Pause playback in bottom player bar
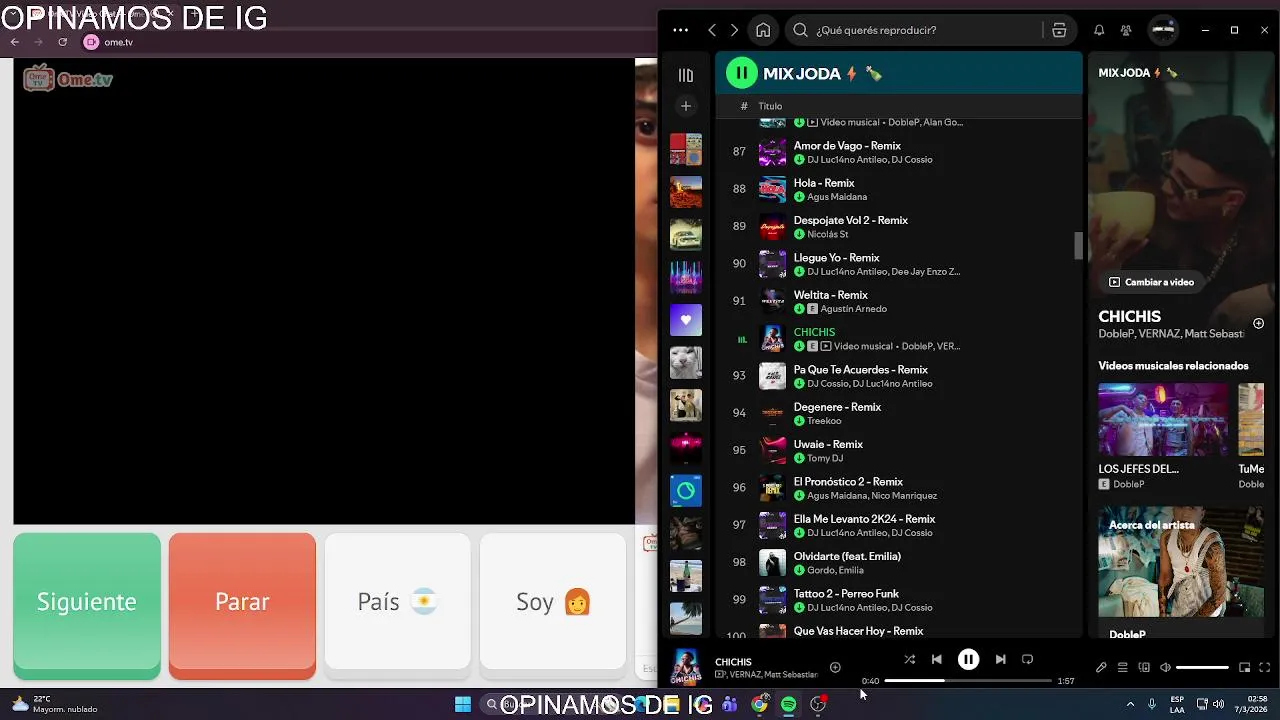The width and height of the screenshot is (1280, 720). (x=968, y=659)
